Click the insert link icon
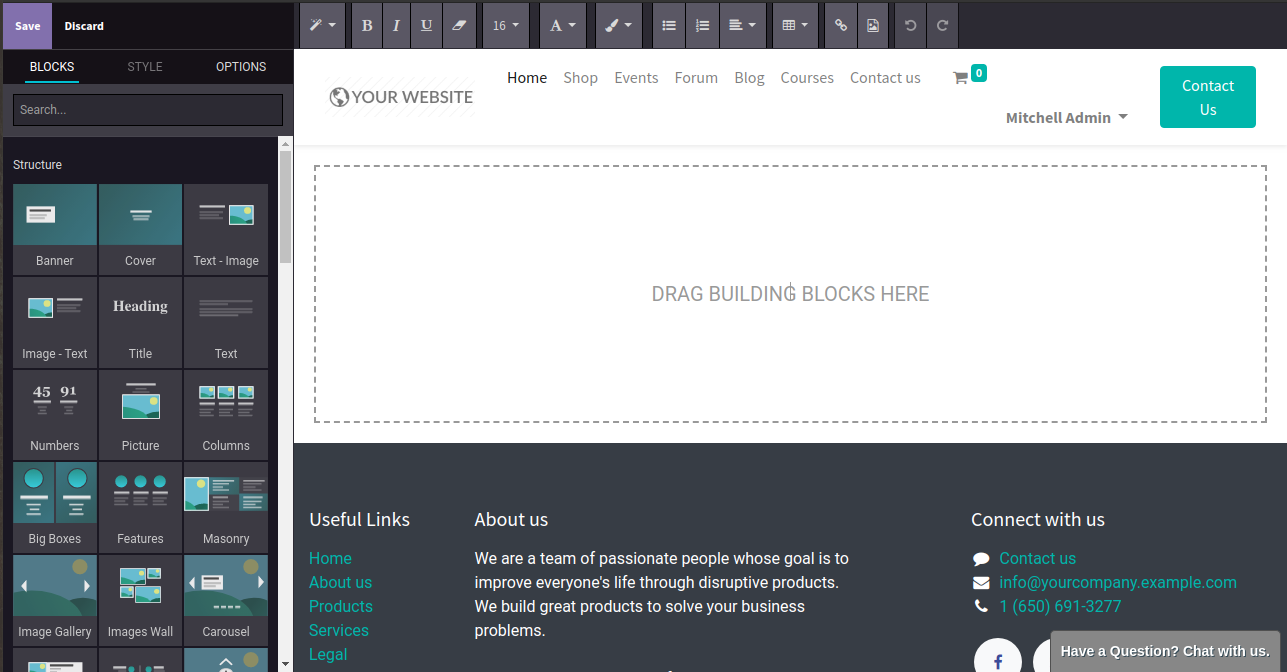This screenshot has height=672, width=1287. point(840,25)
